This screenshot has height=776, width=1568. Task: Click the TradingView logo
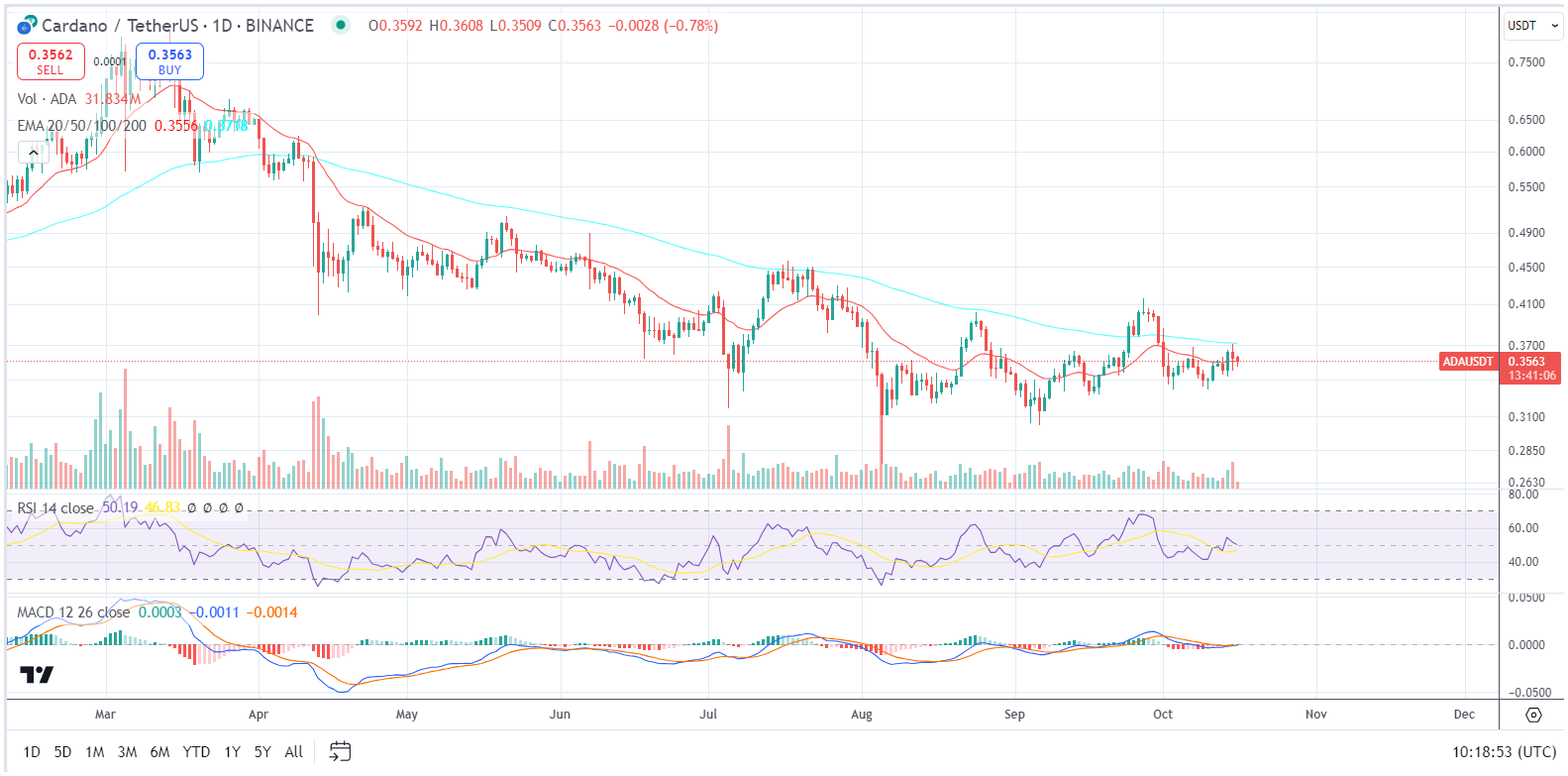point(37,675)
